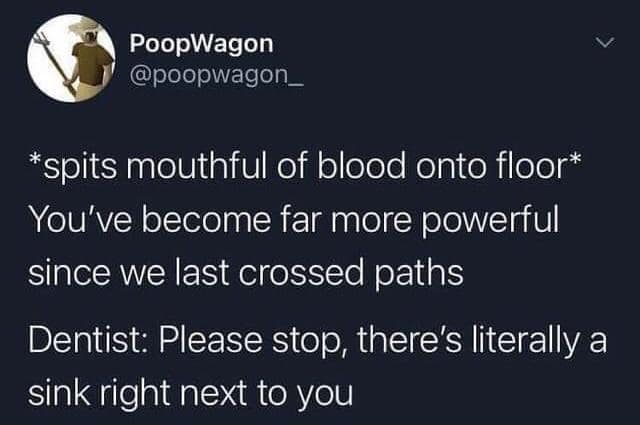Click the final line 'sink right next to you'
The width and height of the screenshot is (640, 425).
[190, 394]
